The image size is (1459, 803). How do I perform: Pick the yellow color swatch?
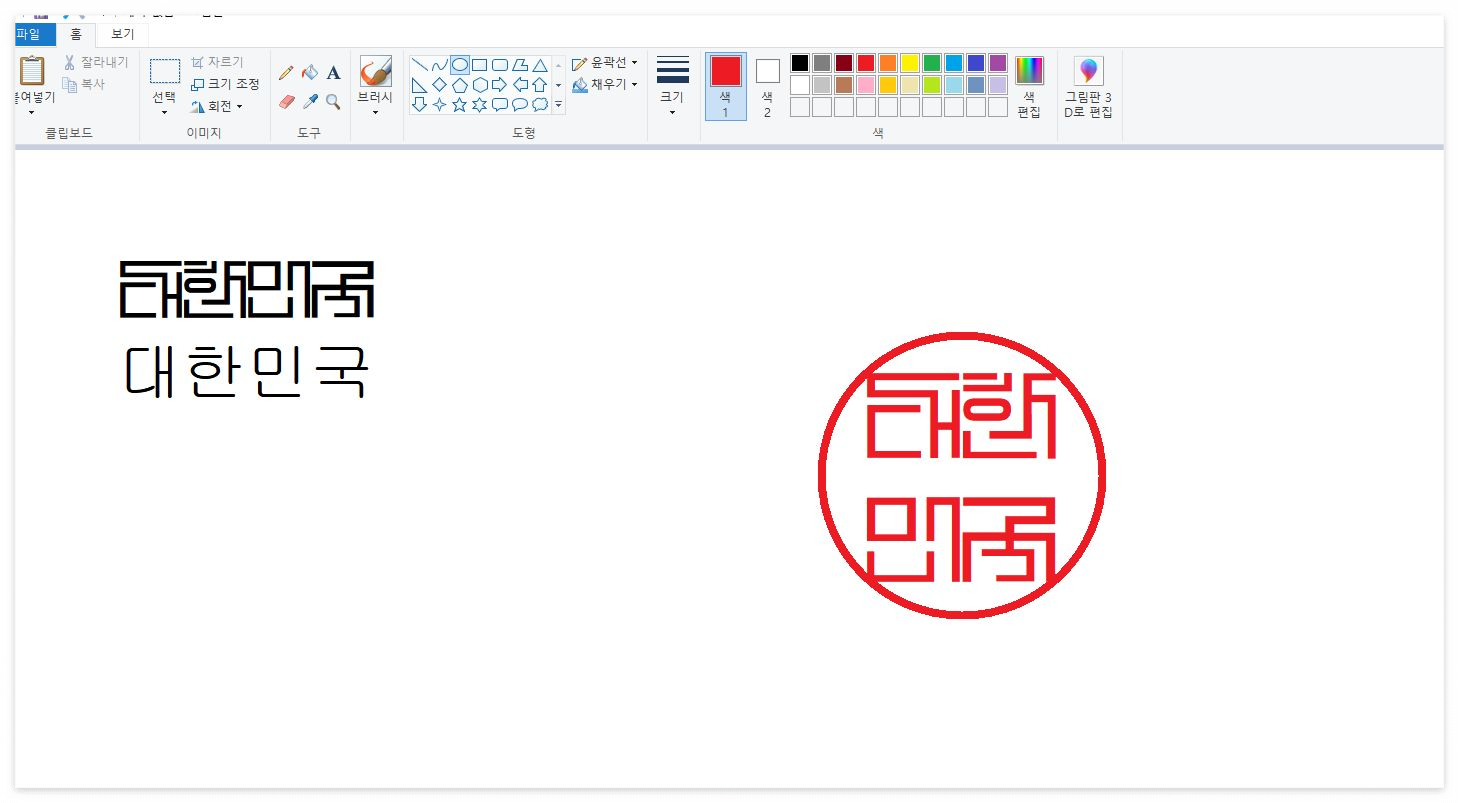pyautogui.click(x=909, y=63)
